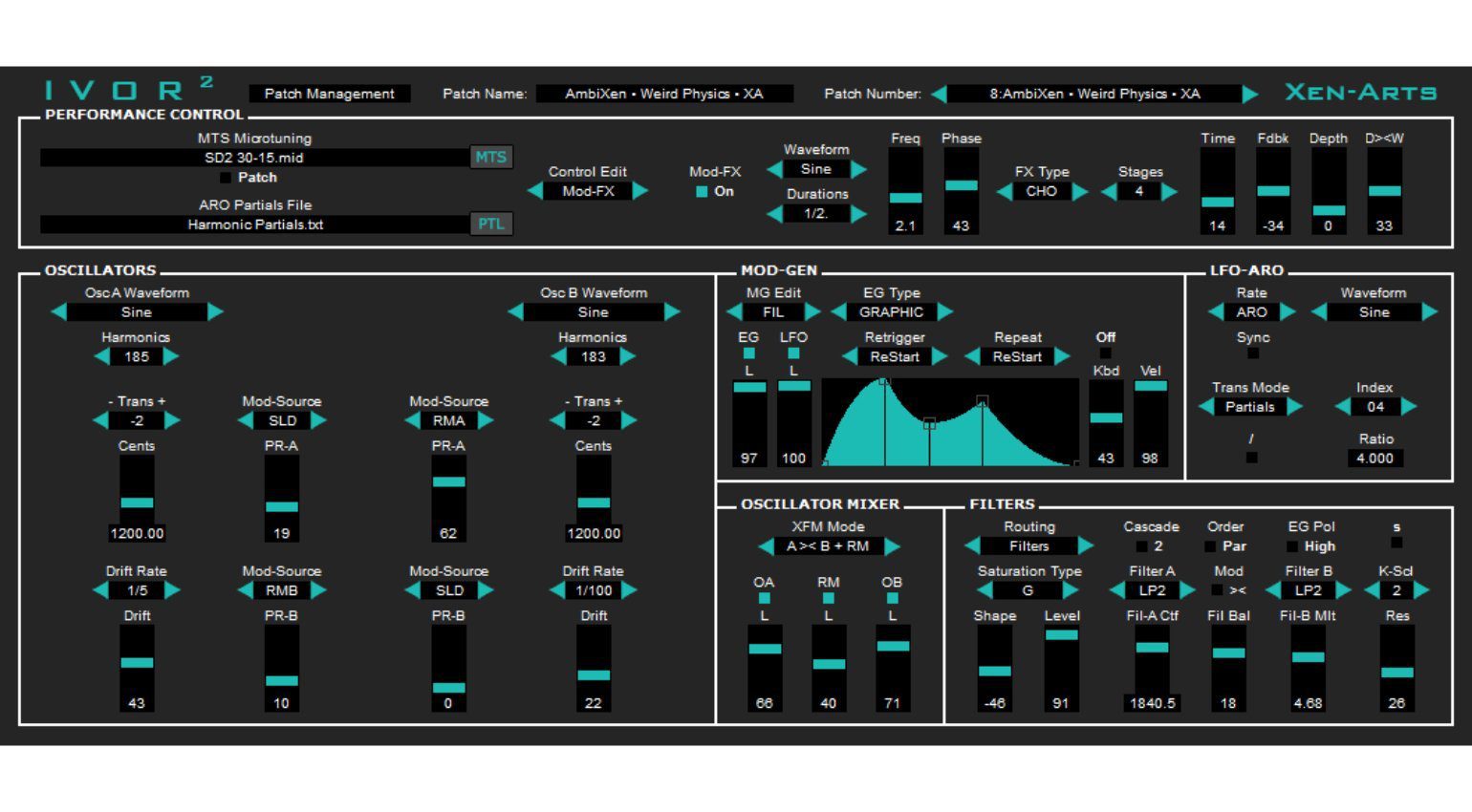Click right arrow of FX Type selector
The image size is (1472, 812).
pyautogui.click(x=1079, y=192)
